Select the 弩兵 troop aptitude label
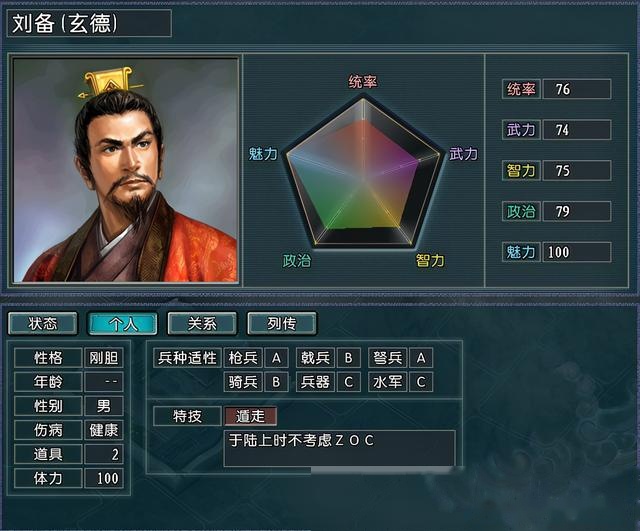The image size is (640, 531). (x=387, y=358)
